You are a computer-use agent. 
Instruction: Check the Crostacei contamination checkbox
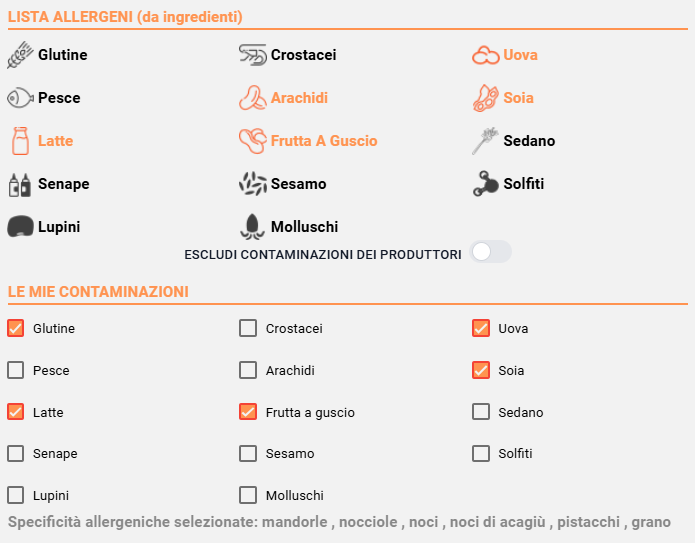pos(248,328)
